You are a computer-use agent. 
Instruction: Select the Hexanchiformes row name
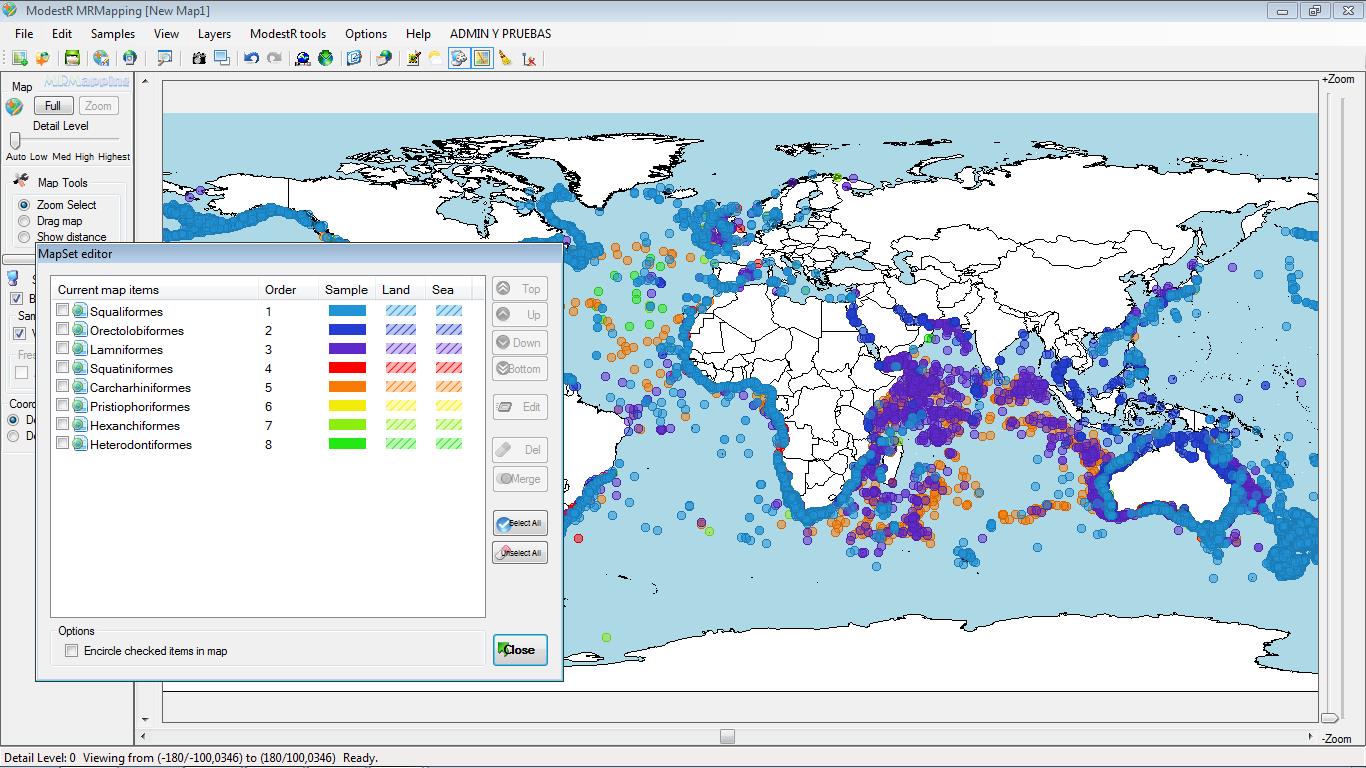coord(135,426)
